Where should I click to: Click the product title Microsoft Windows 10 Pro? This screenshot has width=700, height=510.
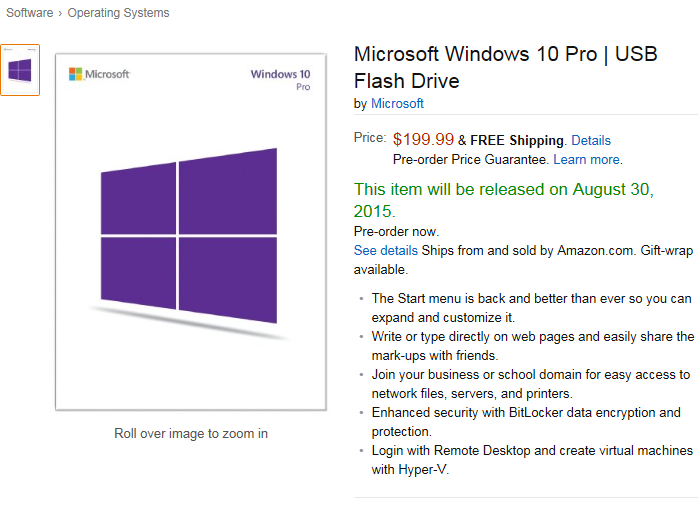pyautogui.click(x=505, y=67)
